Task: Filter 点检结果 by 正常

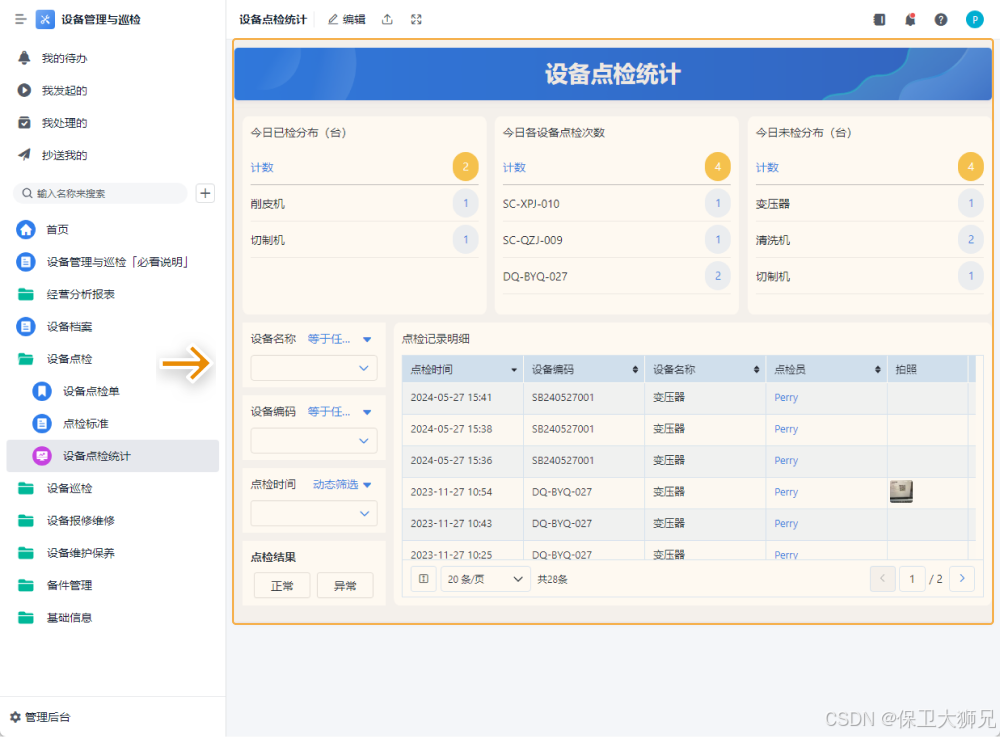Action: pyautogui.click(x=282, y=585)
